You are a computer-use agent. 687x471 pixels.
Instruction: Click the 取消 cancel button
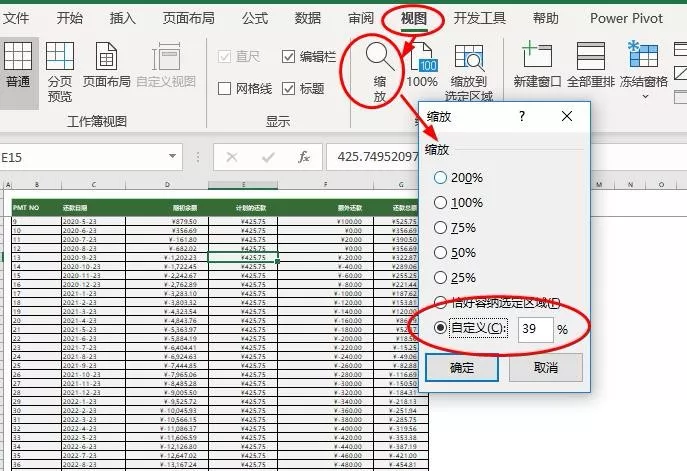[546, 368]
